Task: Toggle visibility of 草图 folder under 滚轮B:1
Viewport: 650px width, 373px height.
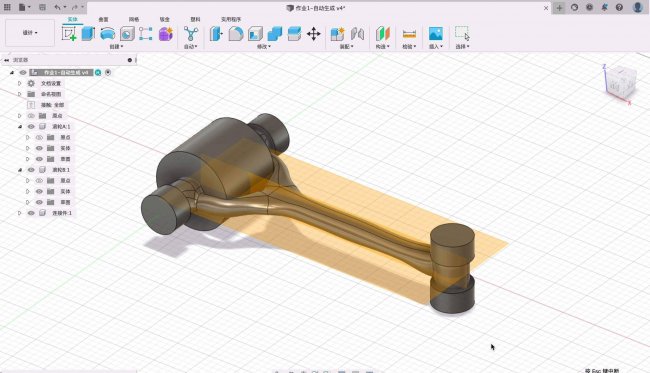Action: click(x=39, y=202)
